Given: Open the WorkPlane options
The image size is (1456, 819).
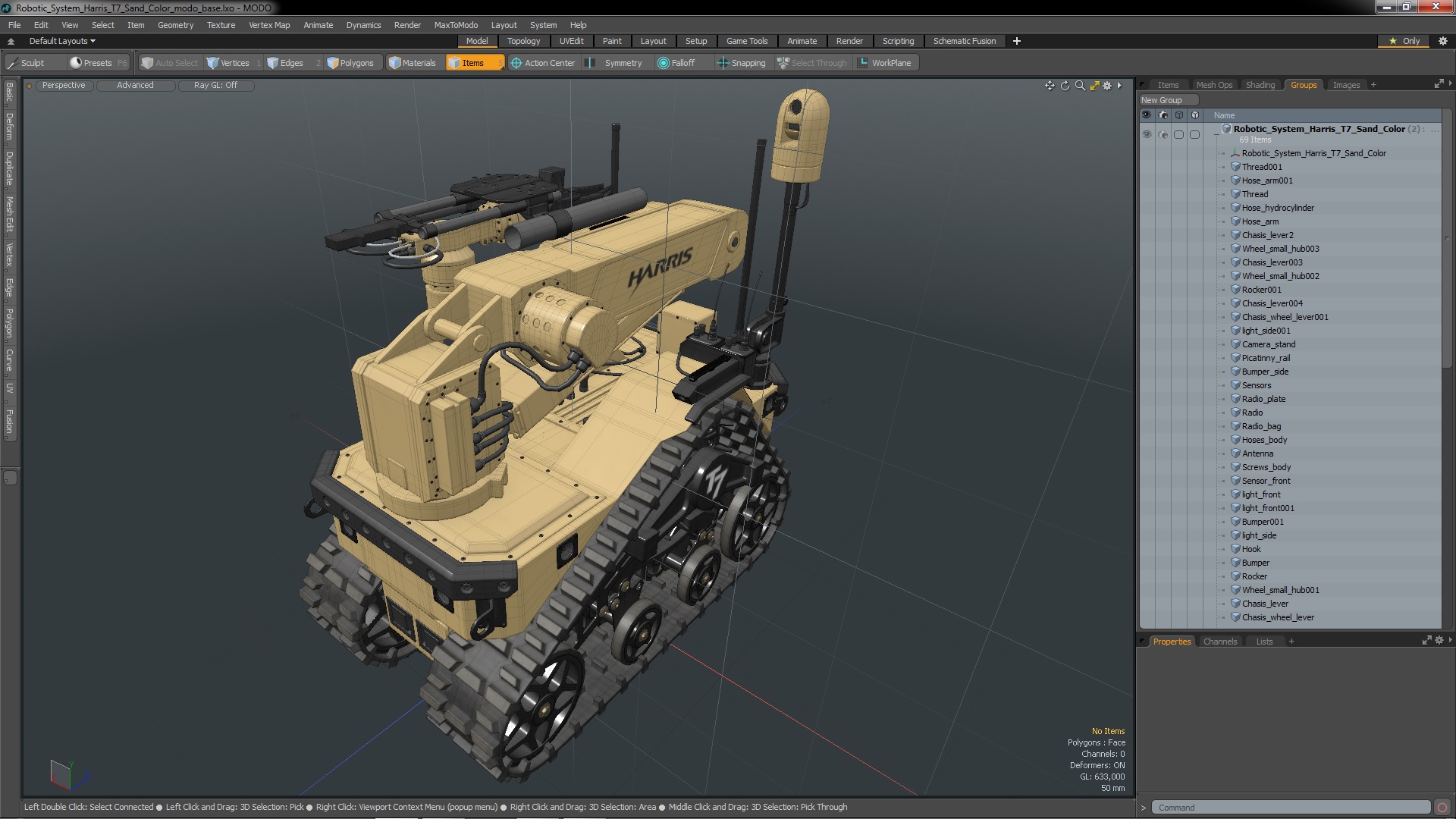Looking at the screenshot, I should (x=885, y=63).
